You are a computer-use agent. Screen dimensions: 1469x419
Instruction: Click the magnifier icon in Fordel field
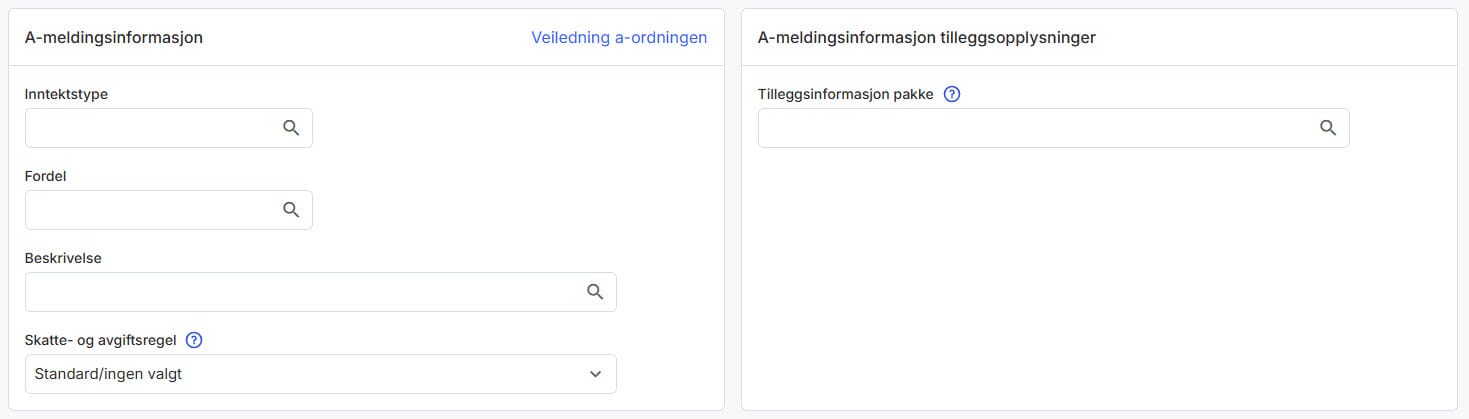(291, 210)
